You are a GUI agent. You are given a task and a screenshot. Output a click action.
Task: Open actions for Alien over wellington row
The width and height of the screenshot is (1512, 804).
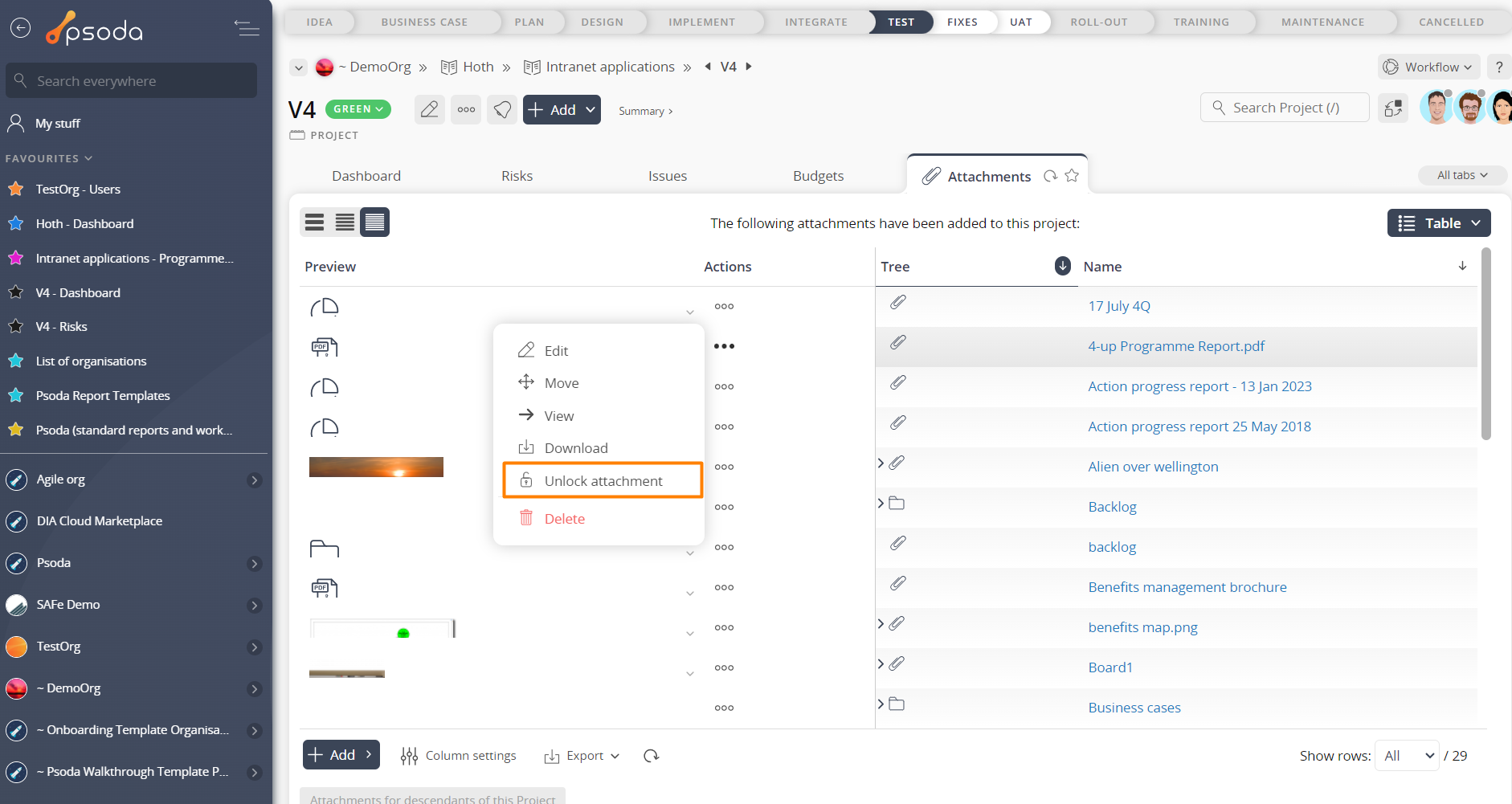click(724, 467)
